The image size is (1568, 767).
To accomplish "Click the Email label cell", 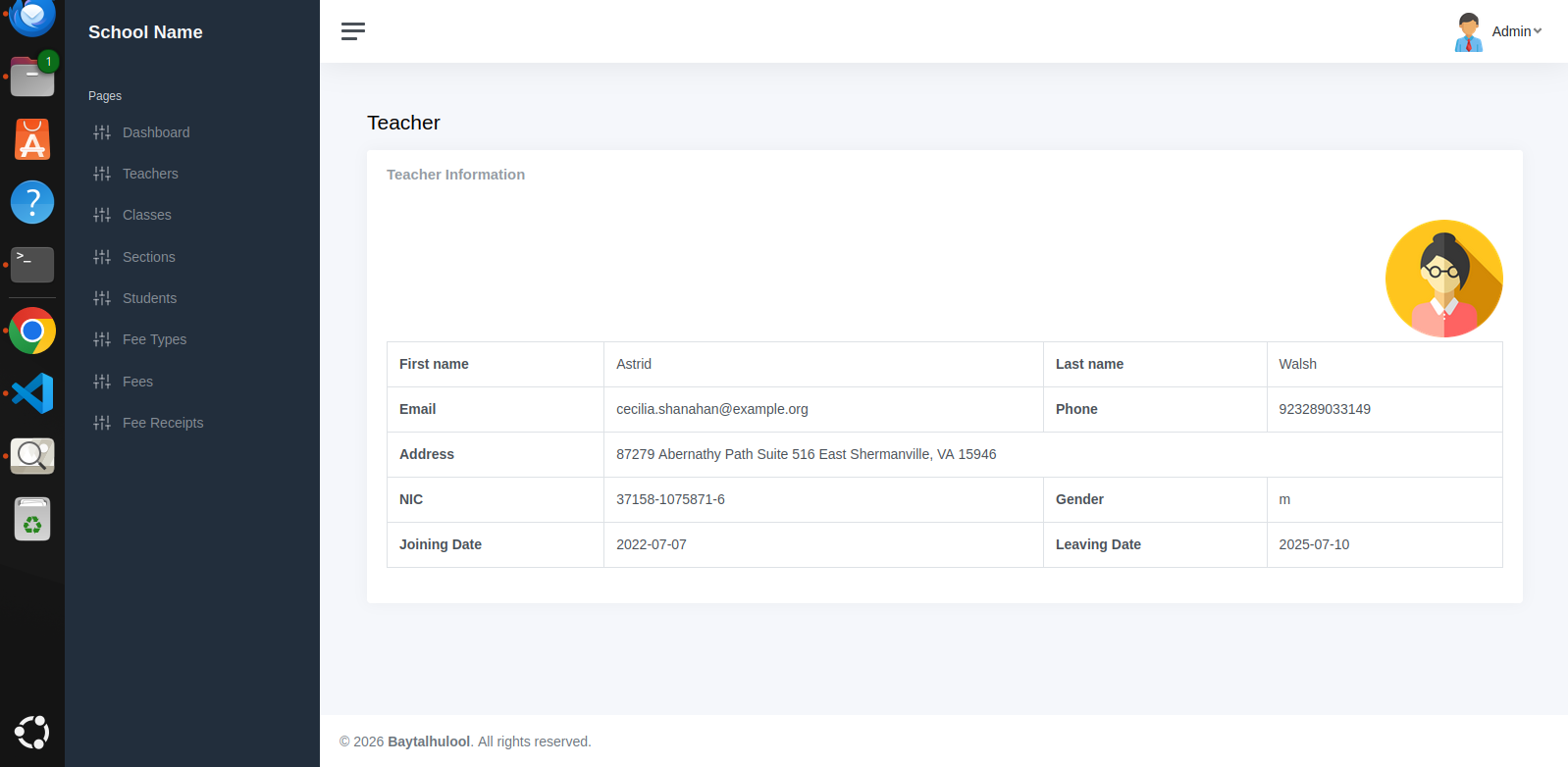I will click(496, 409).
